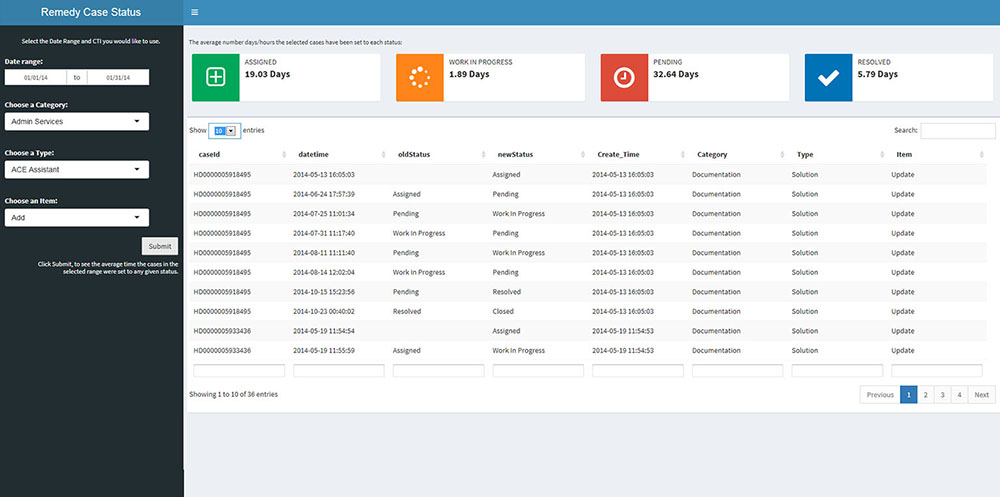Screen dimensions: 1000x497
Task: Toggle the sidebar with the hamburger icon
Action: [x=195, y=12]
